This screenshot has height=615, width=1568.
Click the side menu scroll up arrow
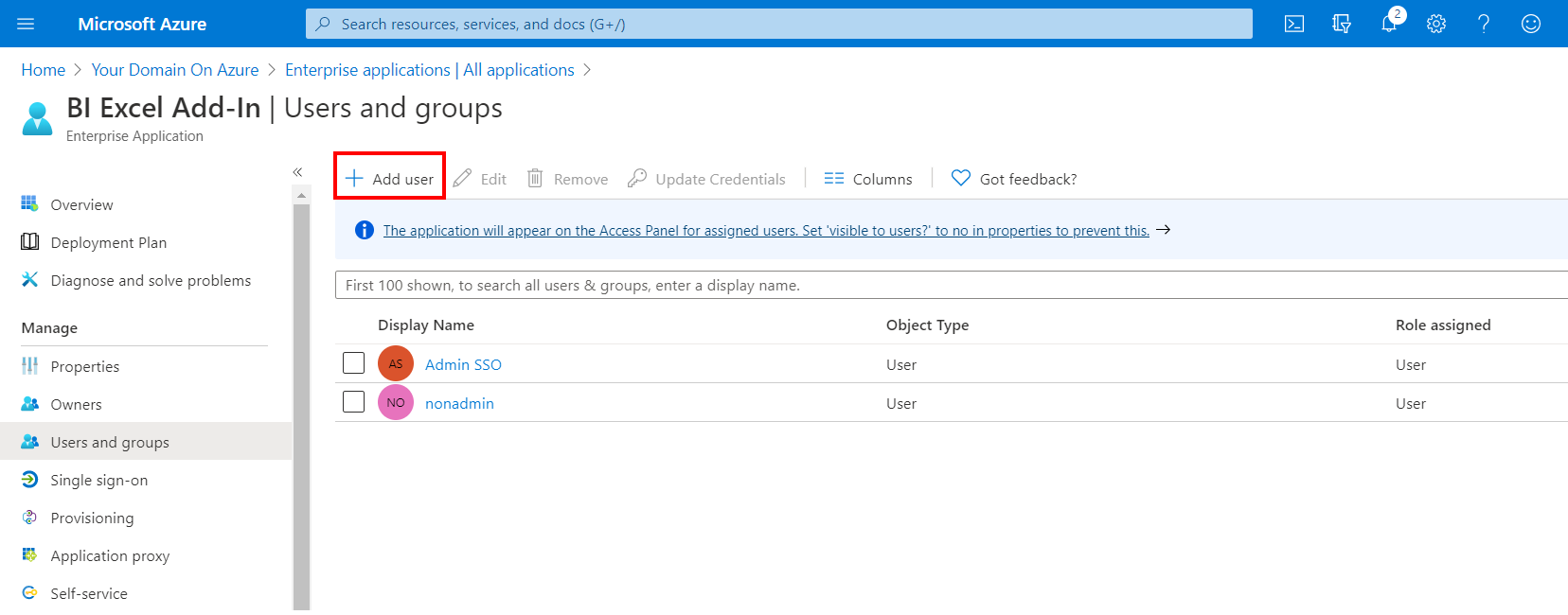tap(301, 196)
